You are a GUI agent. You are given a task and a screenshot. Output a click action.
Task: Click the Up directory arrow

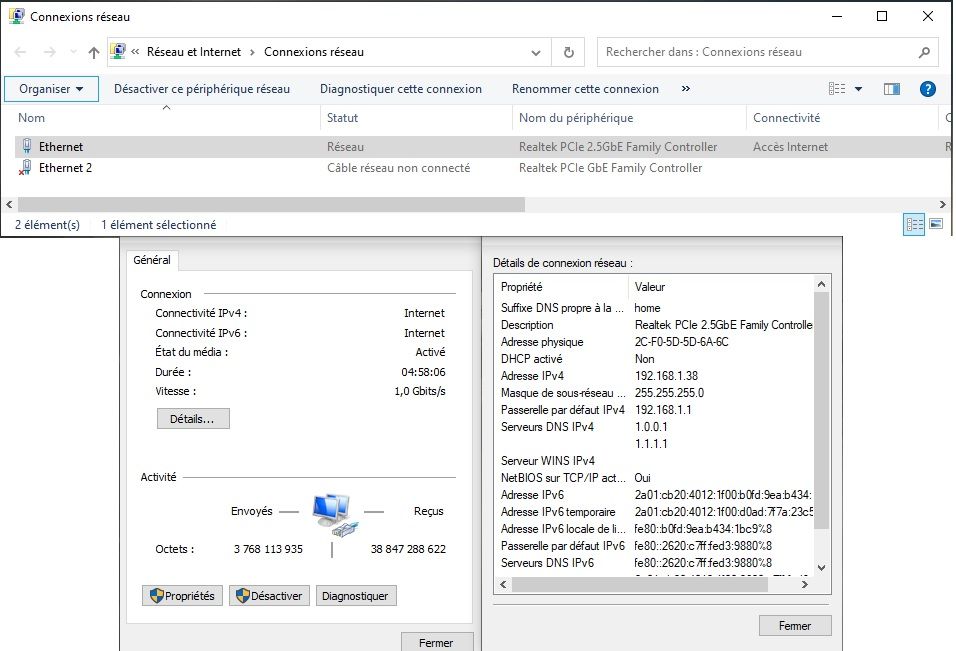(x=94, y=52)
